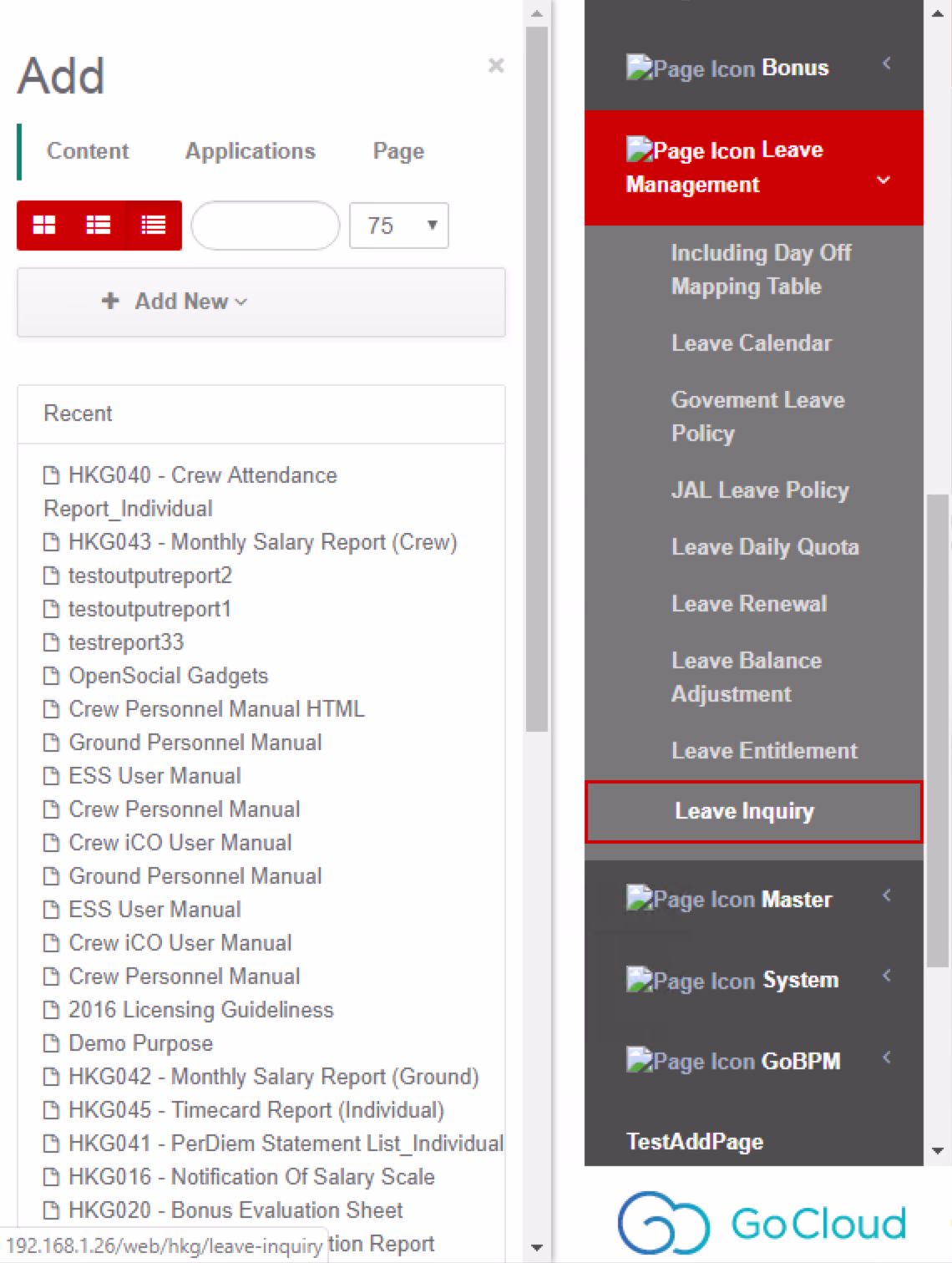The height and width of the screenshot is (1263, 952).
Task: Collapse the Leave Management menu
Action: pos(883,180)
